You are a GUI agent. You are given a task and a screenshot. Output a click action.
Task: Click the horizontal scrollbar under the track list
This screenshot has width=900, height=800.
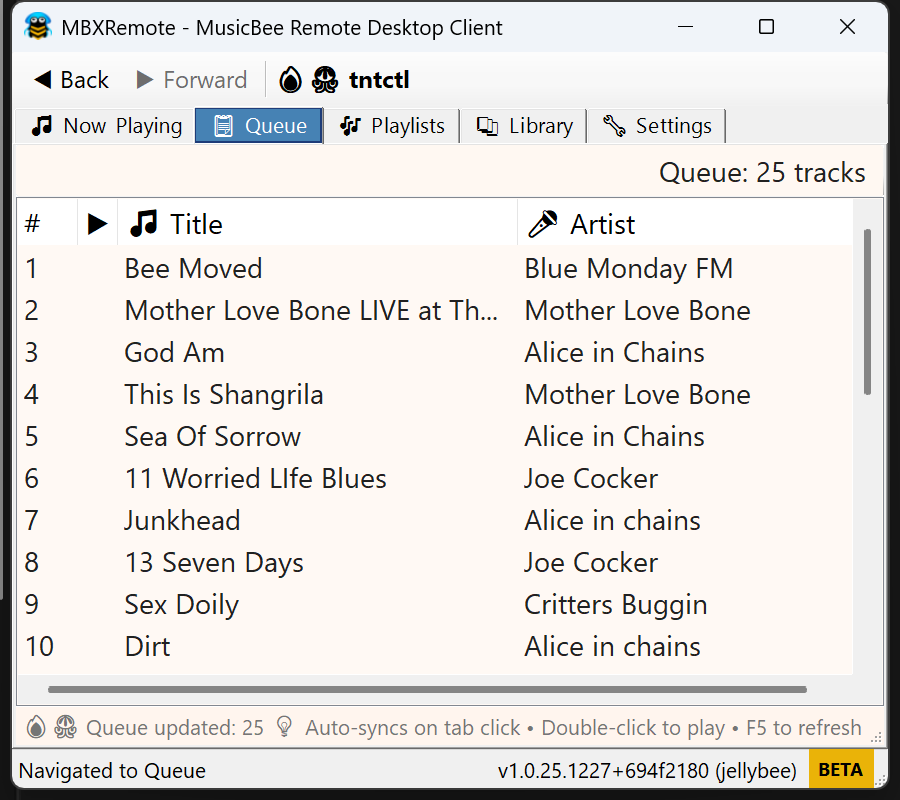click(x=427, y=689)
